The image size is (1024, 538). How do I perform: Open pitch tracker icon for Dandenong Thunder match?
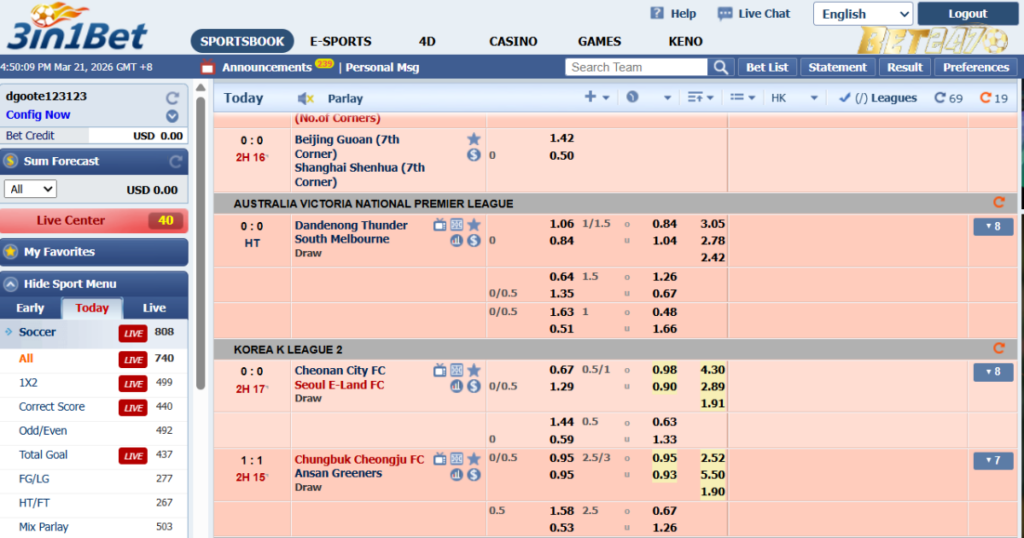coord(456,225)
